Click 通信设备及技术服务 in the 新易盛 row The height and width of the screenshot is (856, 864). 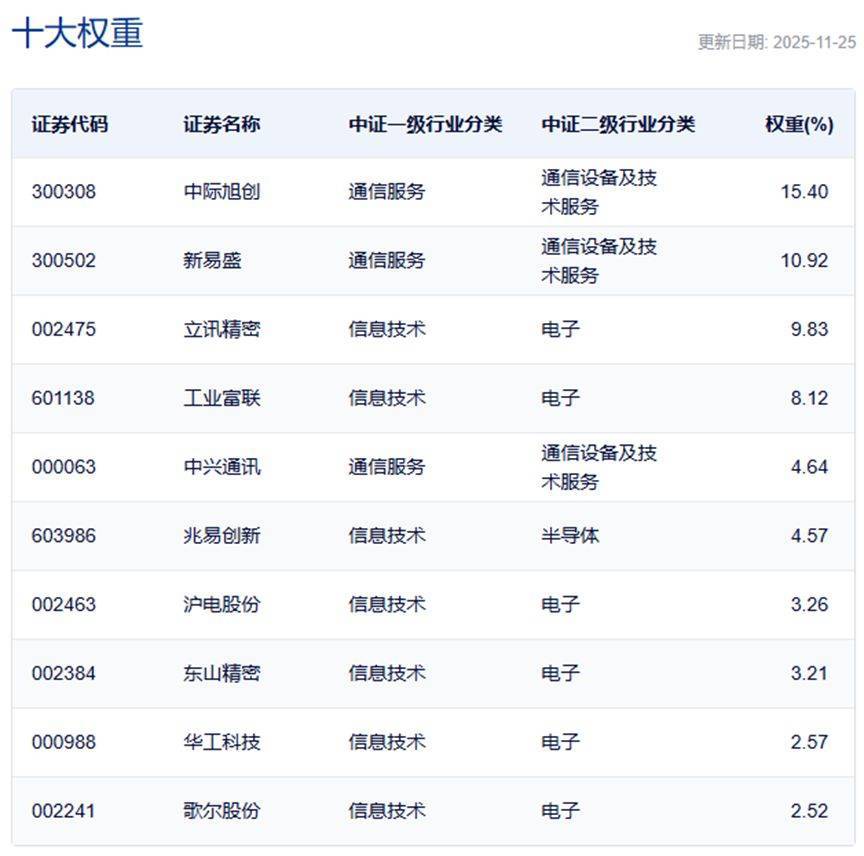click(x=599, y=260)
